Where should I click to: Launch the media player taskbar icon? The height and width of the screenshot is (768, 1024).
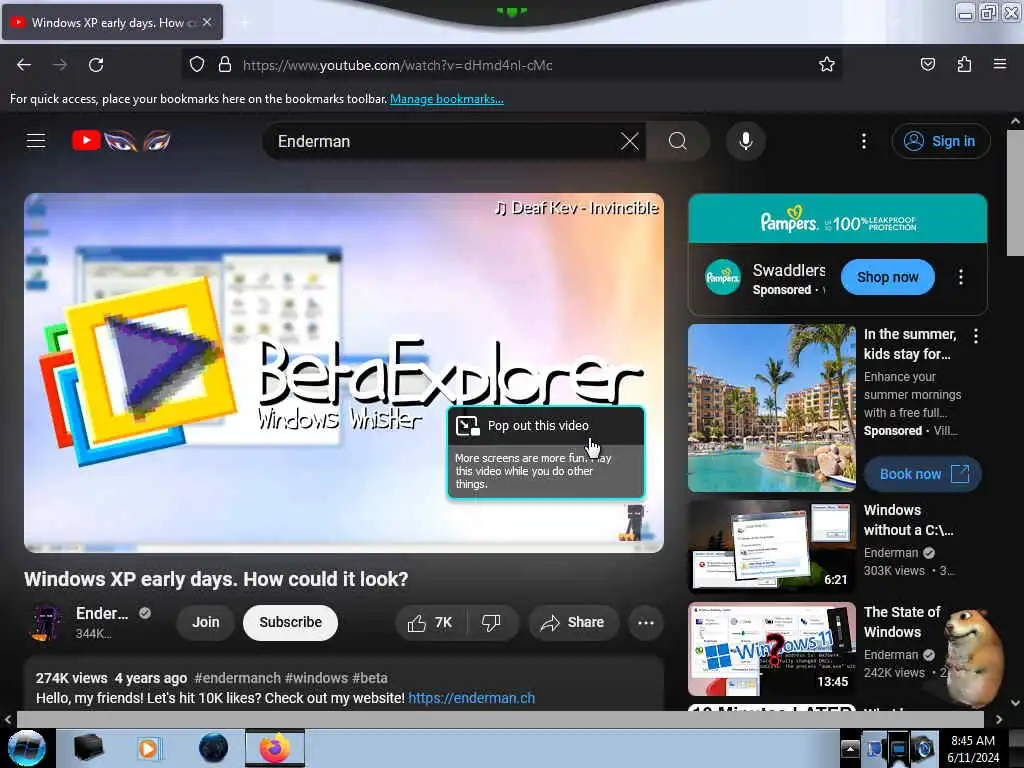[148, 748]
